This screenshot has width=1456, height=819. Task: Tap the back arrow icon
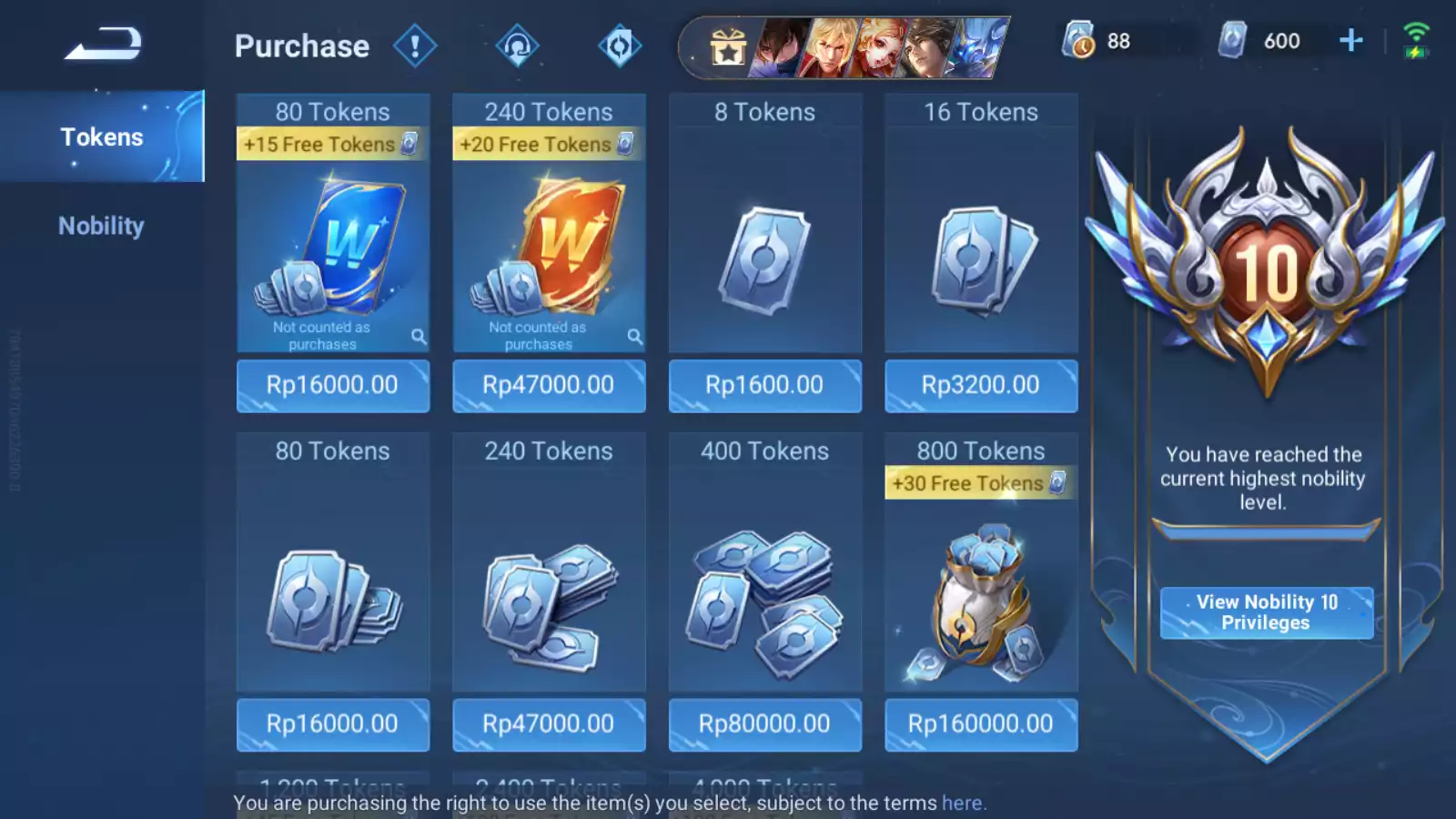coord(103,44)
